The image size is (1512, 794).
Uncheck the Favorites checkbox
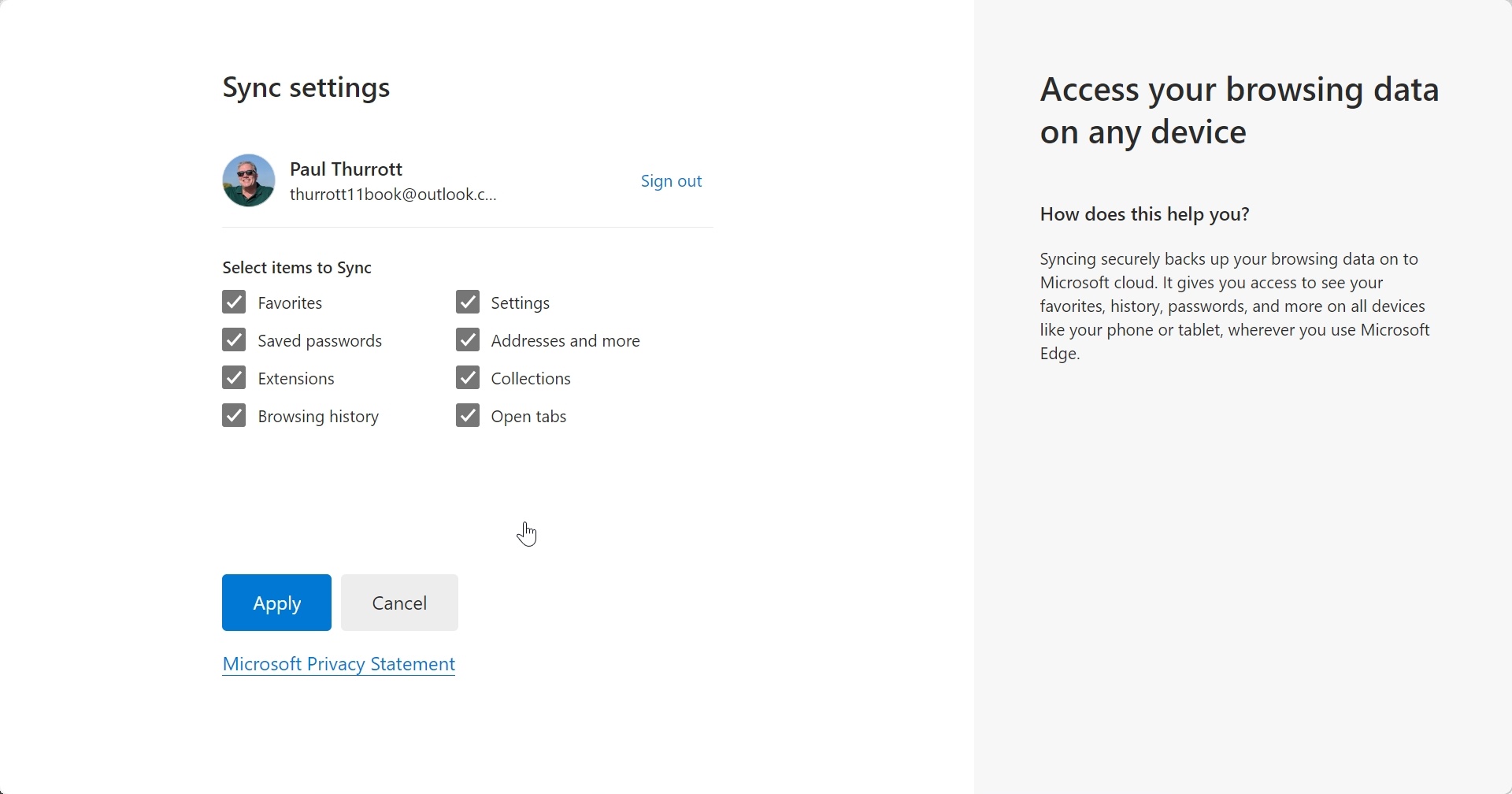[234, 302]
